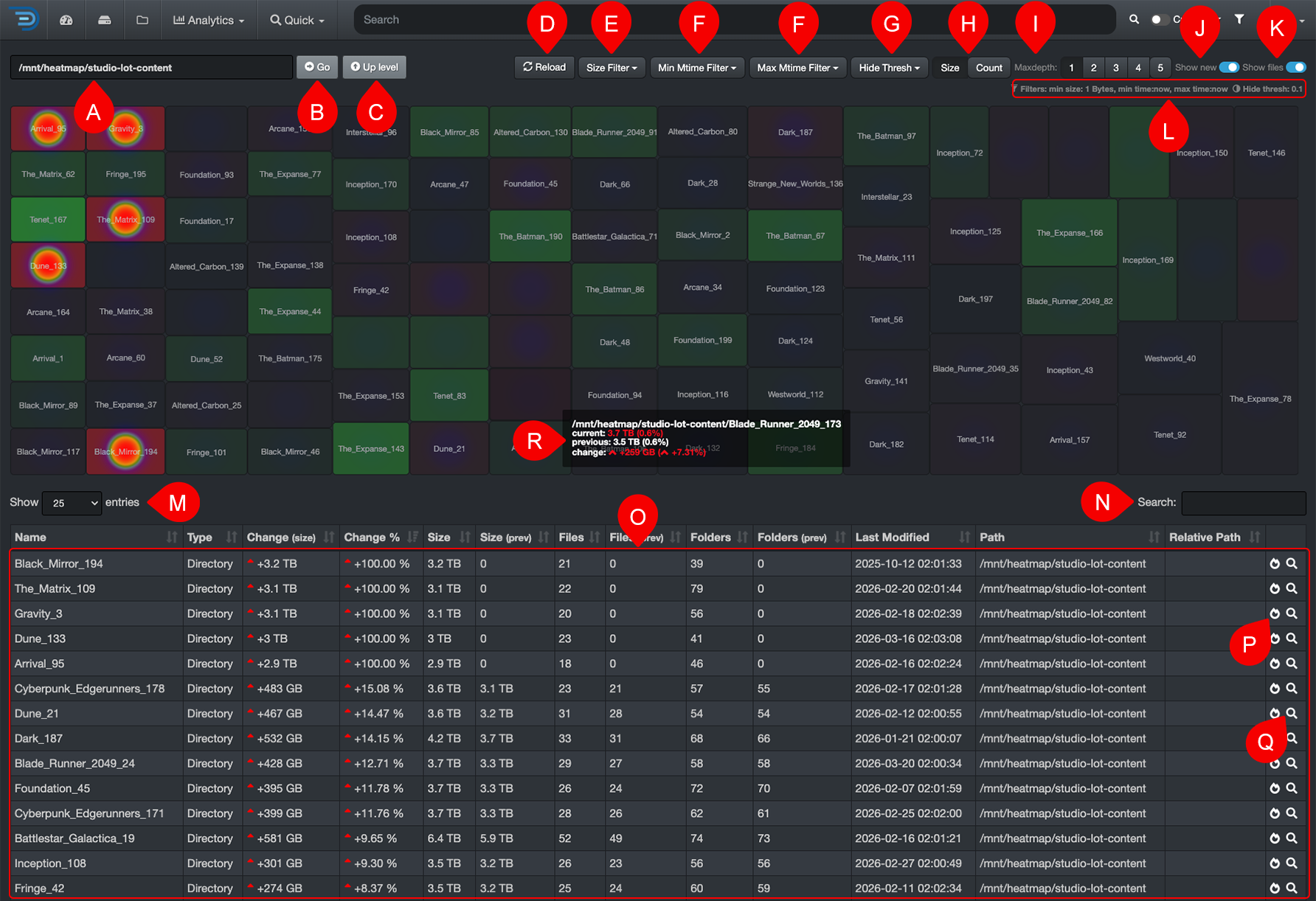Click the filter funnel icon in navbar

[x=1239, y=19]
